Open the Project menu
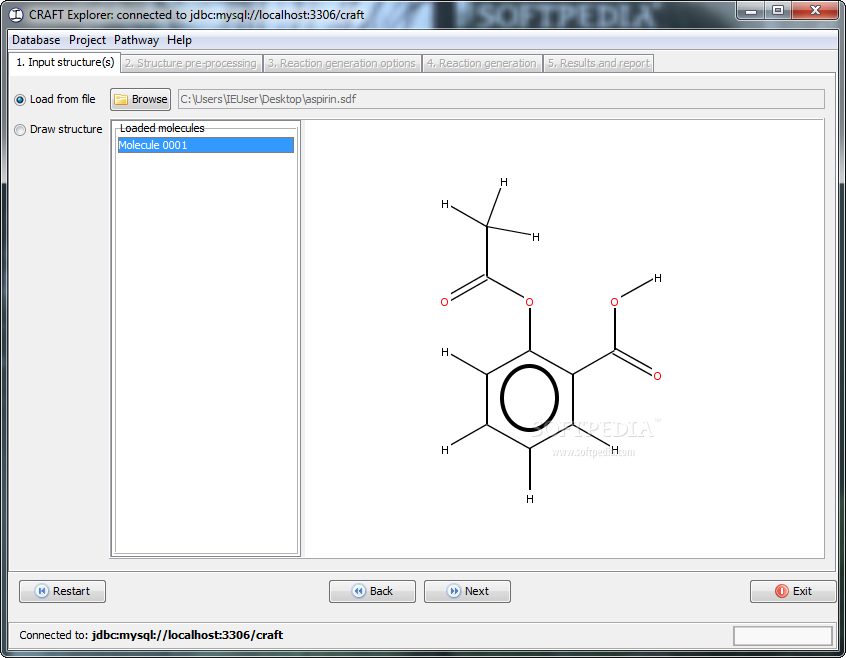The width and height of the screenshot is (846, 658). (87, 40)
